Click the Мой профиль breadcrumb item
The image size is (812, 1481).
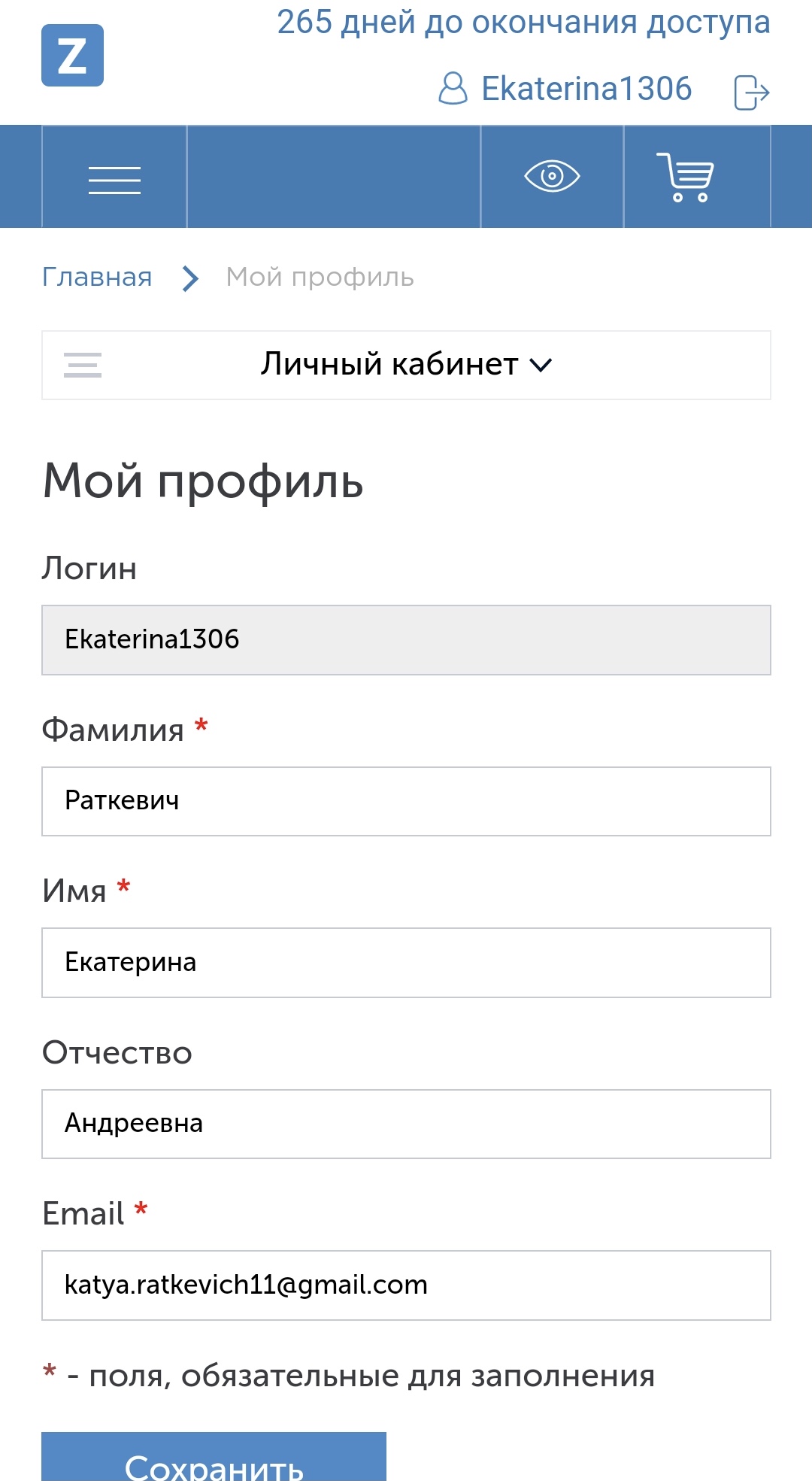tap(320, 278)
